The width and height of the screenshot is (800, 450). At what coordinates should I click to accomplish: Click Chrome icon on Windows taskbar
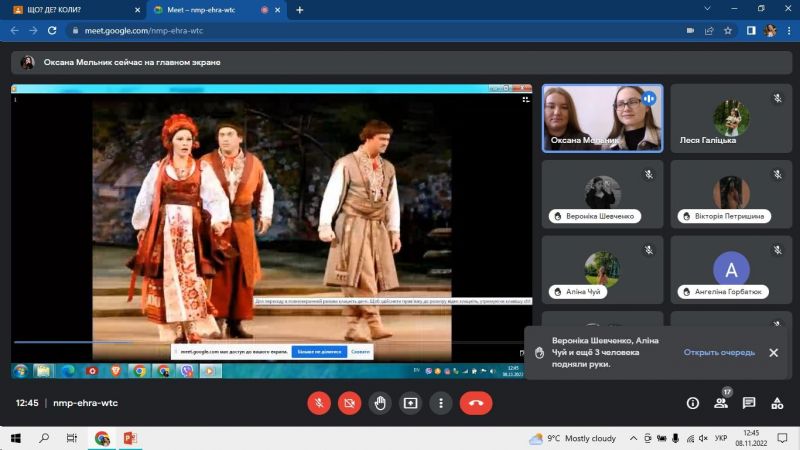click(102, 438)
